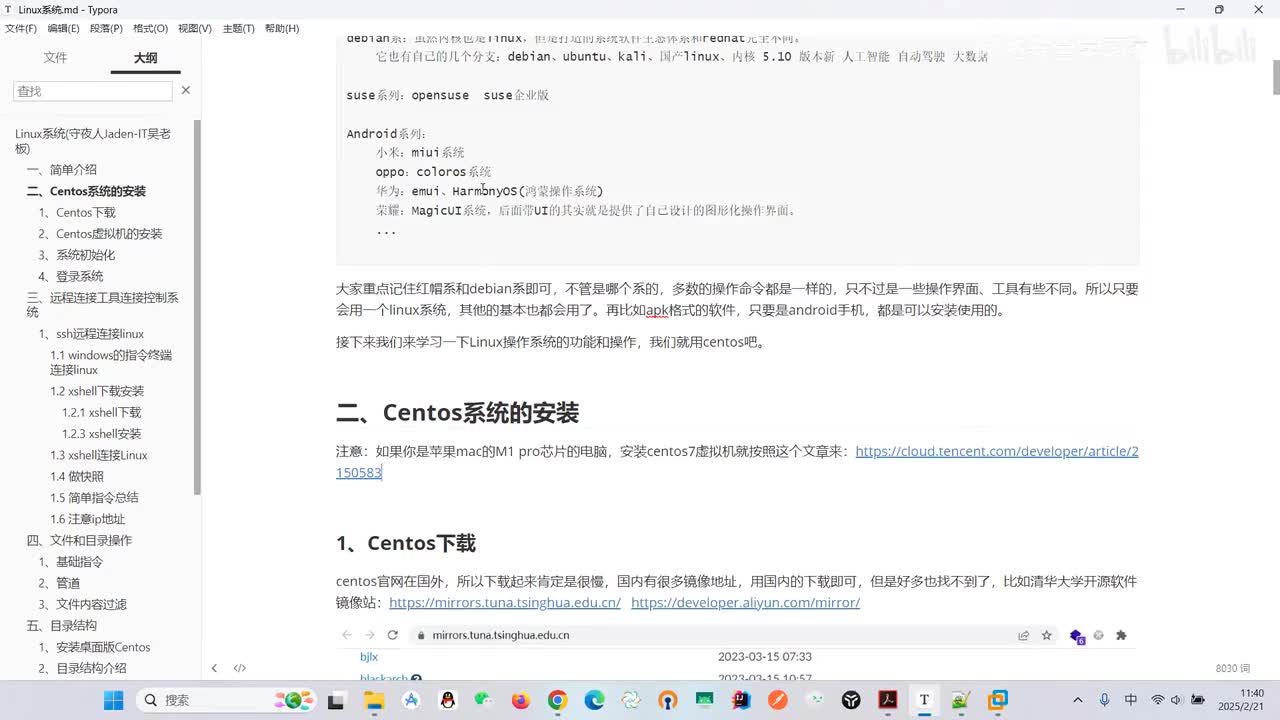This screenshot has width=1280, height=720.
Task: Toggle the sidebar with the arrow icon
Action: coord(214,668)
